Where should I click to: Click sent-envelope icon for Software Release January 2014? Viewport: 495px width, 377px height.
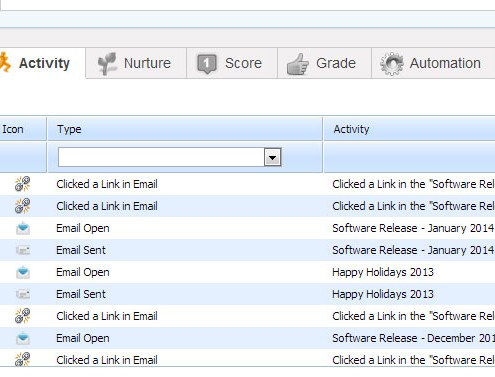23,250
